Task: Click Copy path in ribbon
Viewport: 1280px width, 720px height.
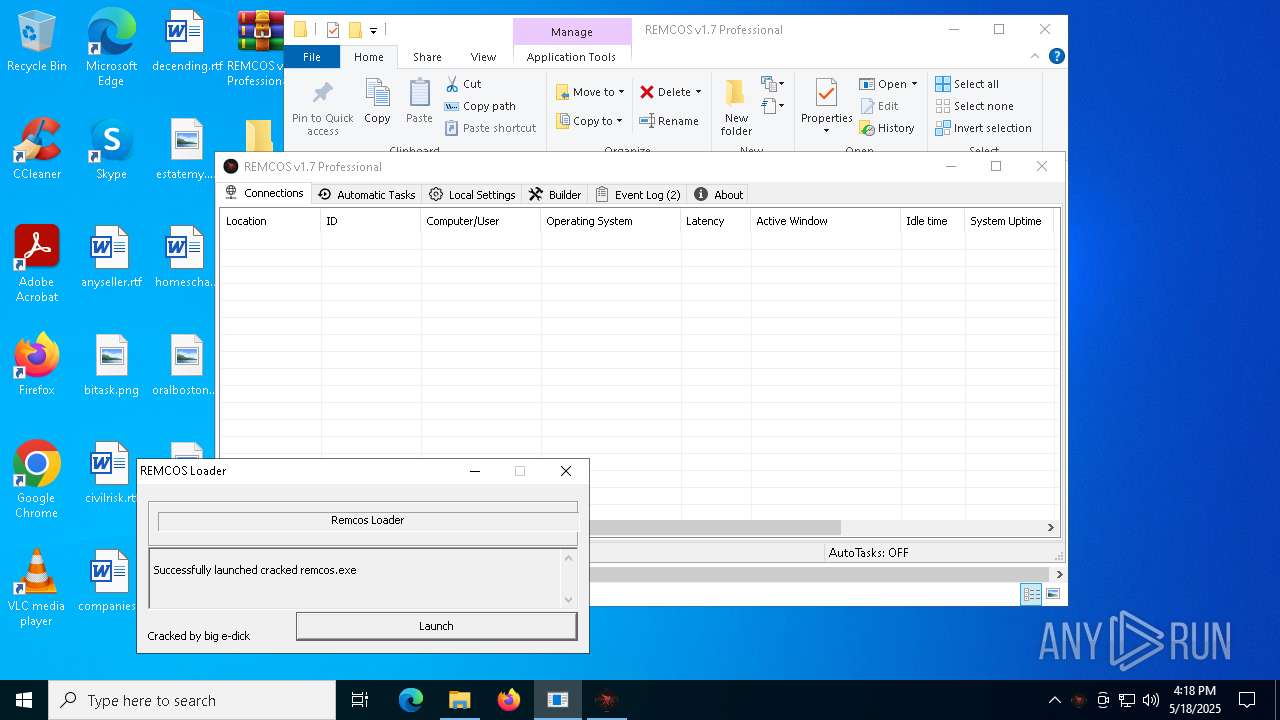Action: pos(480,106)
